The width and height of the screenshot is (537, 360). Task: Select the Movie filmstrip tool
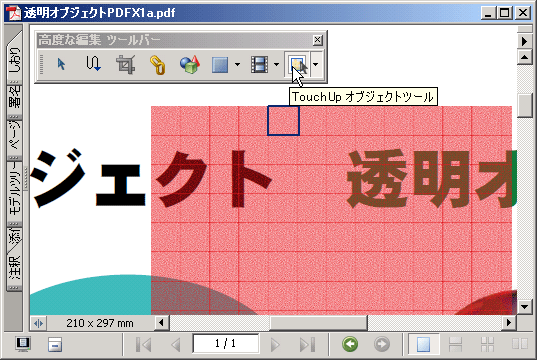click(259, 64)
